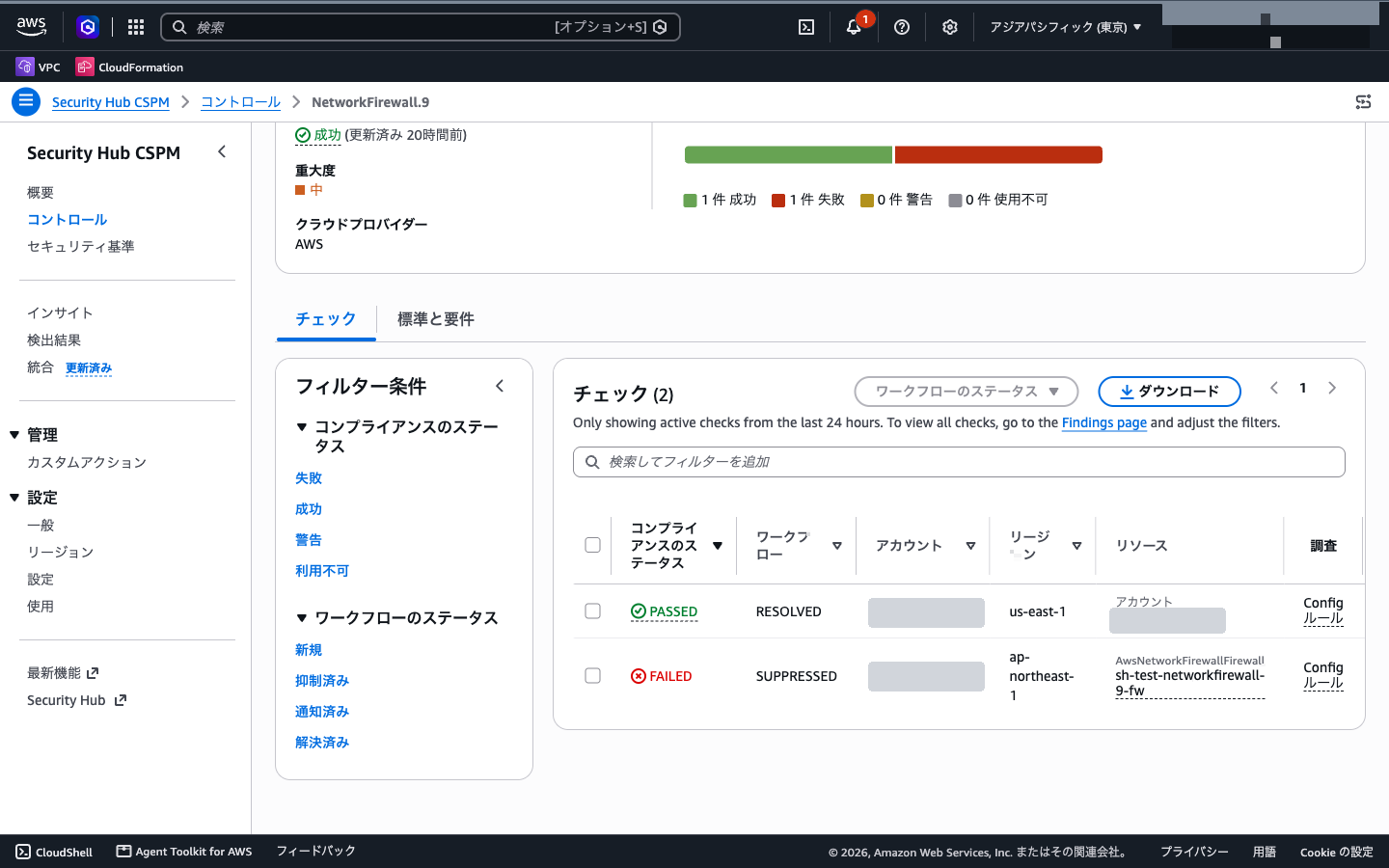Open the CloudFormation shortcut icon
The image size is (1389, 868).
click(x=85, y=67)
